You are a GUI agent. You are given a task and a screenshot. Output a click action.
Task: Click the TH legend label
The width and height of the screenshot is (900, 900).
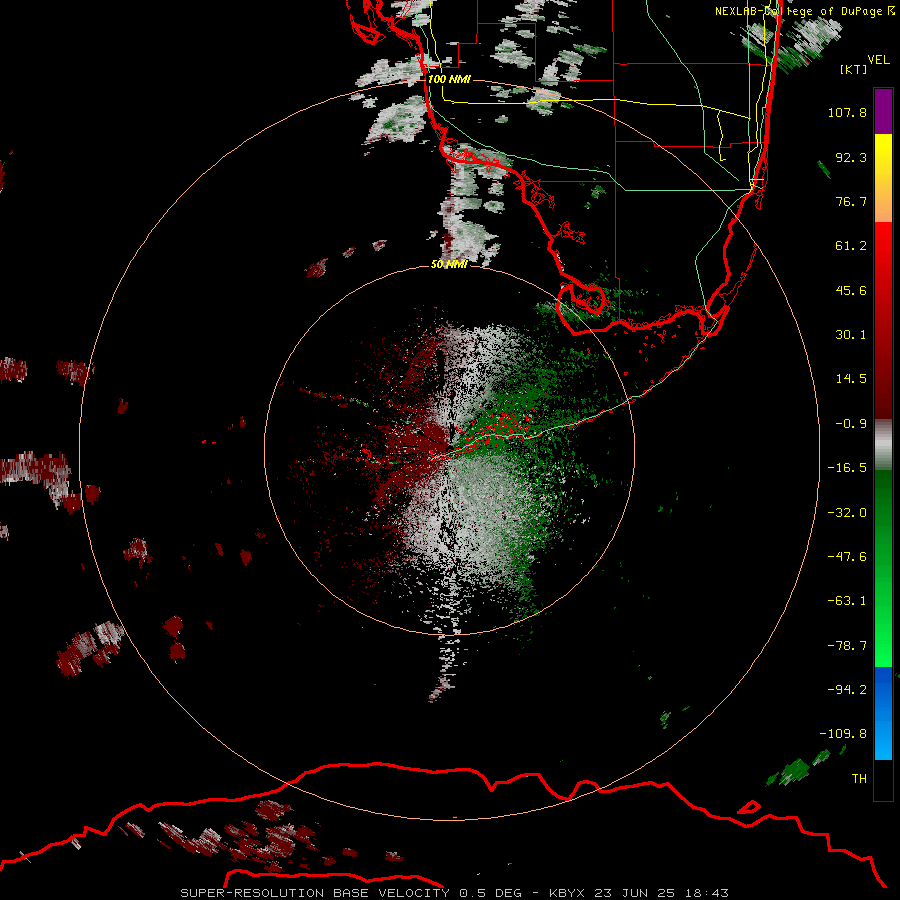pyautogui.click(x=859, y=779)
